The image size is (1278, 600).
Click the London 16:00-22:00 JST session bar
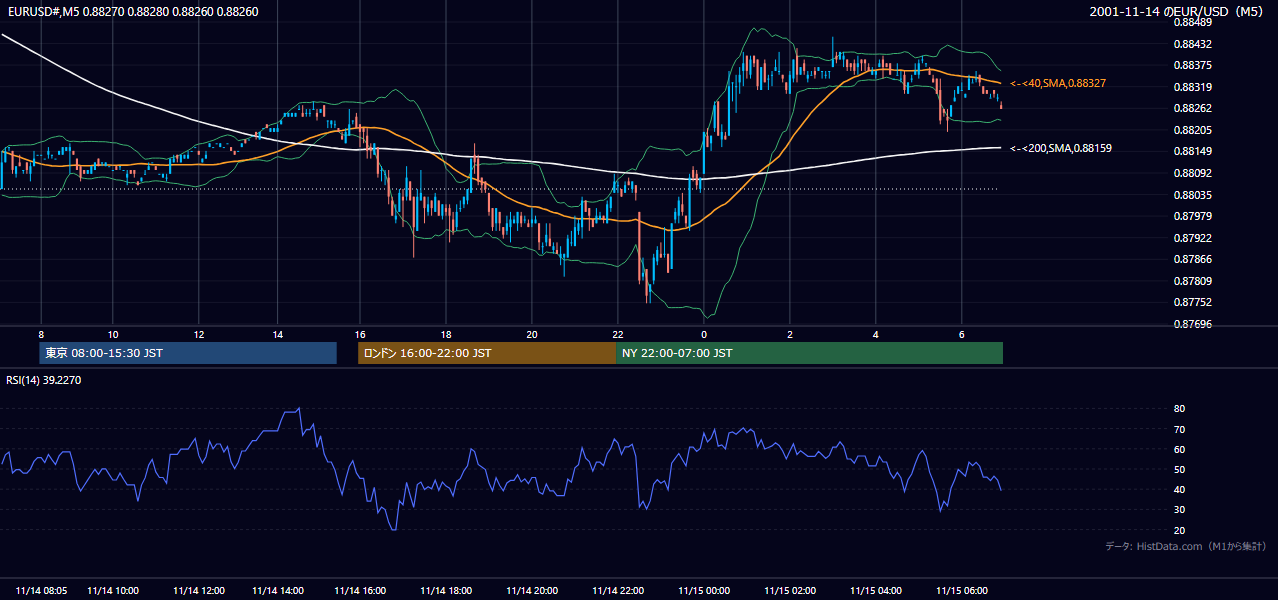[487, 353]
